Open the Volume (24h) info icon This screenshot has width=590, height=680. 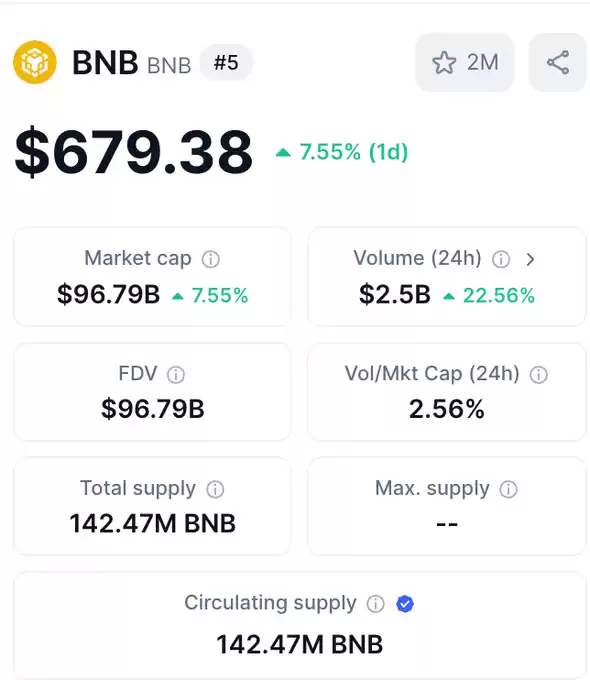[x=501, y=259]
